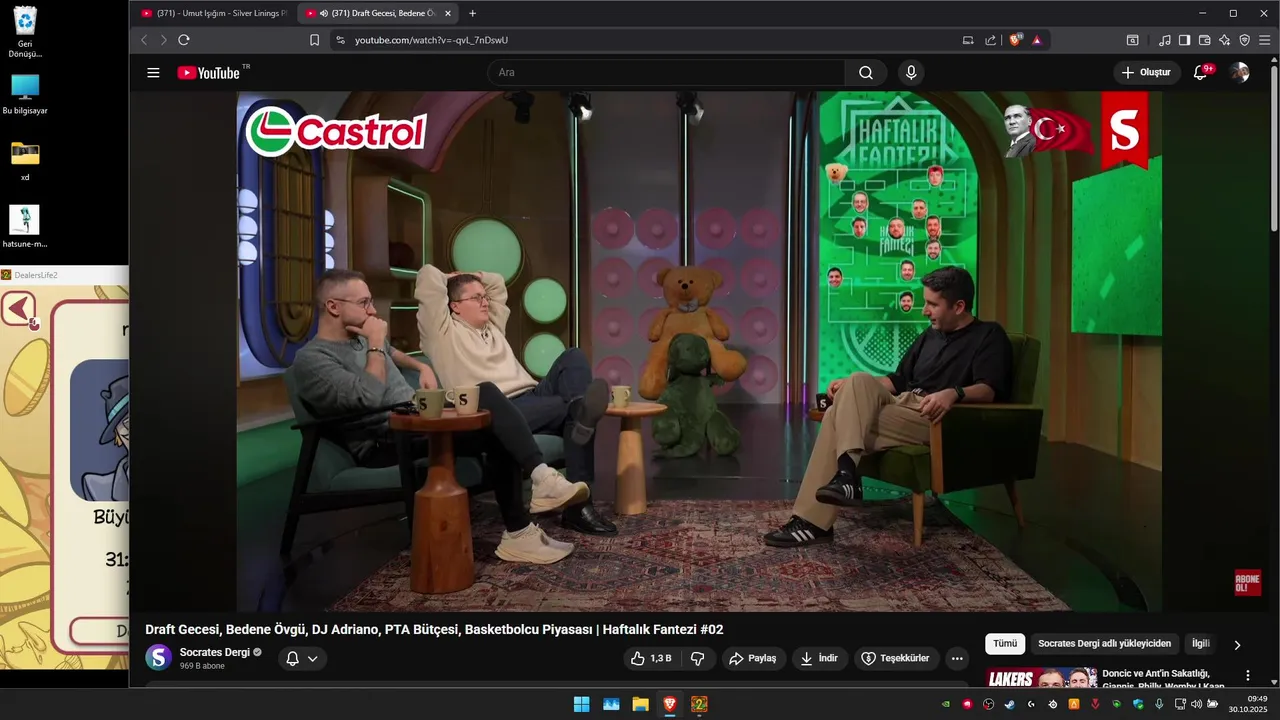Screen dimensions: 1280x720
Task: Toggle the Brave sidebar panel
Action: point(1184,40)
